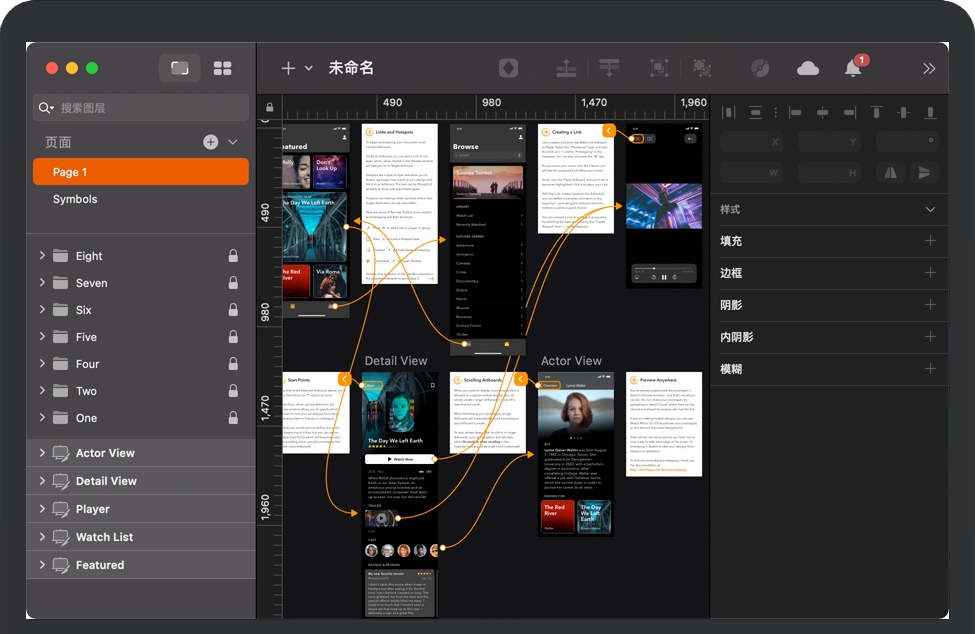Select Symbols page in pages list
Image resolution: width=975 pixels, height=634 pixels.
(x=76, y=199)
